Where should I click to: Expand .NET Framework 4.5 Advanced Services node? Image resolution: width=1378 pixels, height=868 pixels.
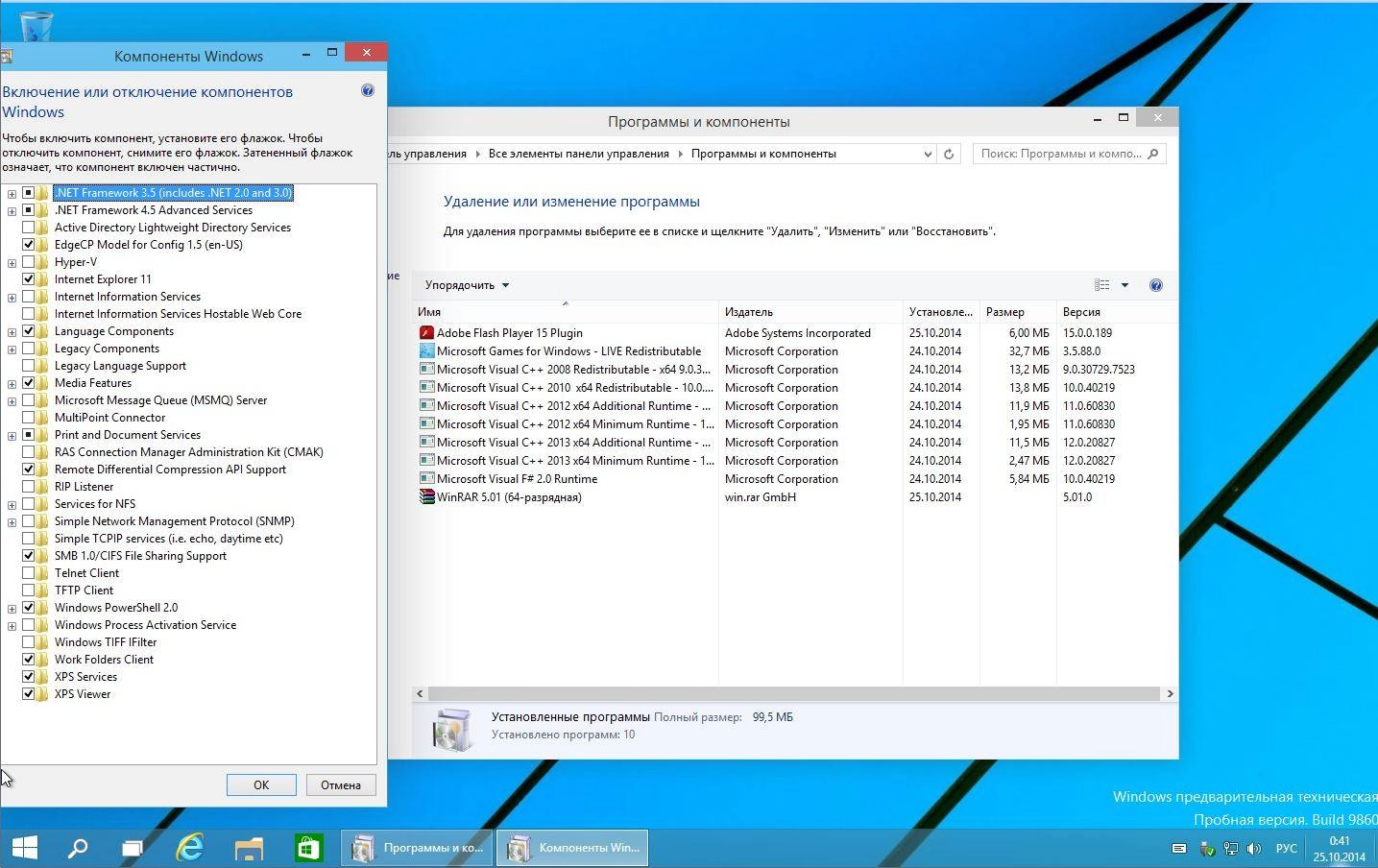pos(12,210)
